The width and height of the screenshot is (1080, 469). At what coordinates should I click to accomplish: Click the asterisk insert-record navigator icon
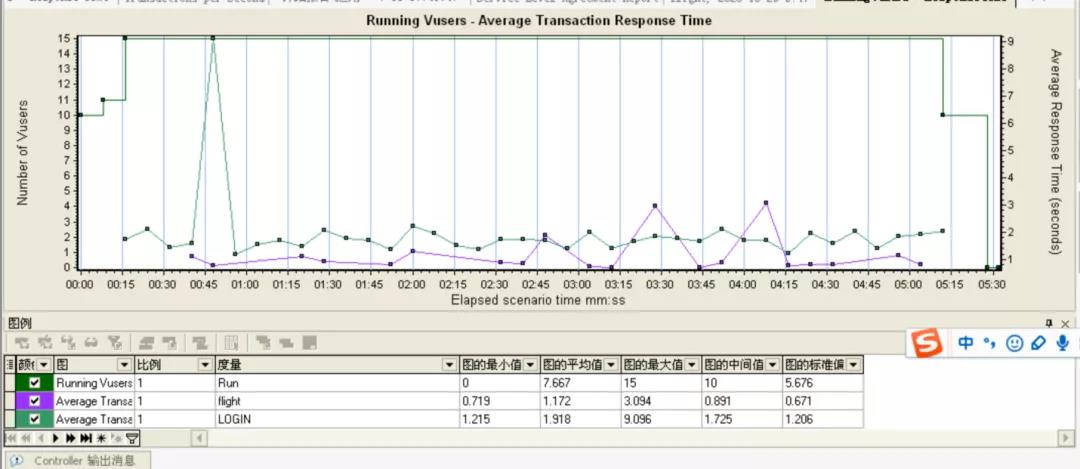point(101,438)
